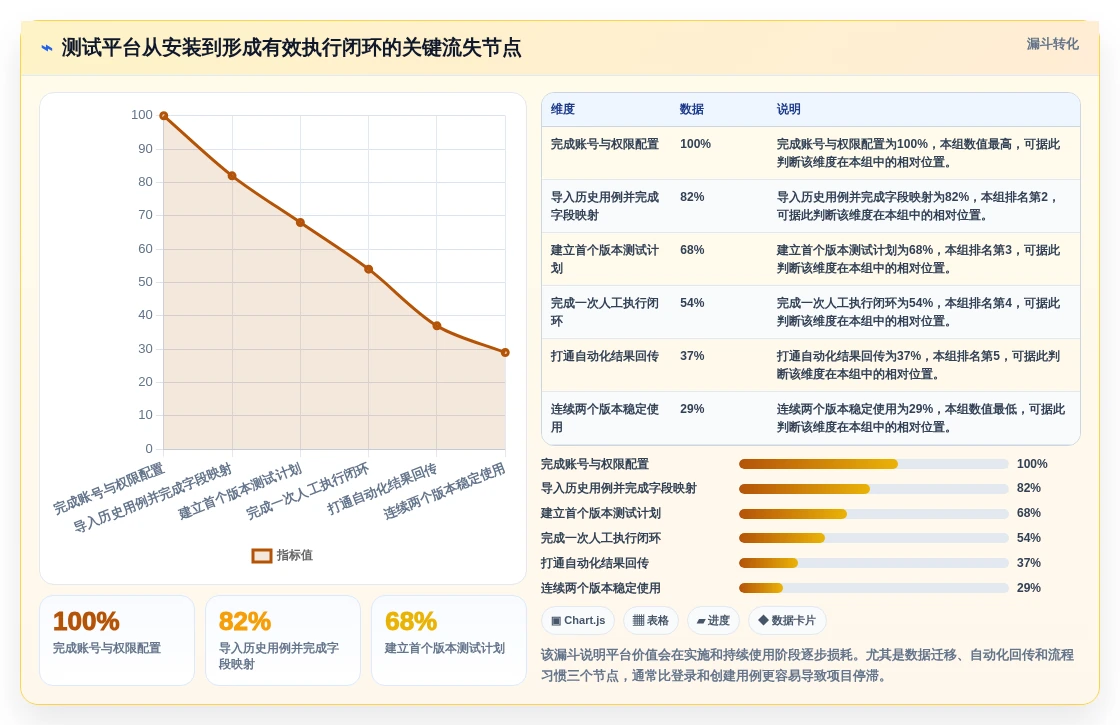Click description mentioning 本组排名第2
The width and height of the screenshot is (1120, 725).
(x=917, y=206)
